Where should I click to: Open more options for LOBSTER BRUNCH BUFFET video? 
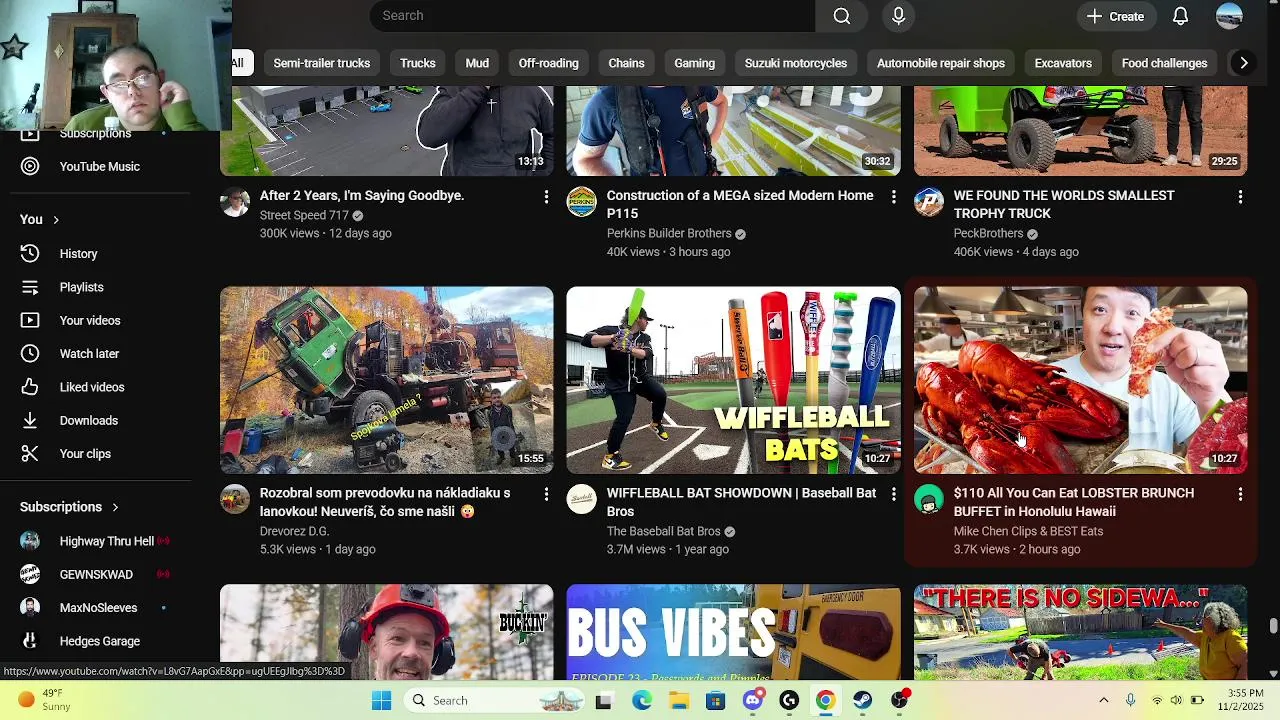(1240, 494)
